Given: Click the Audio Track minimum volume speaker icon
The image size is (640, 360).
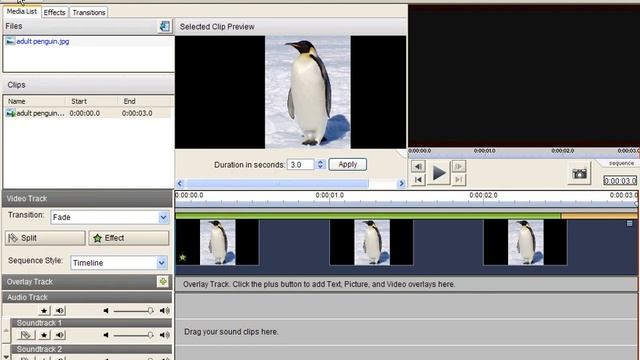Looking at the screenshot, I should click(106, 311).
